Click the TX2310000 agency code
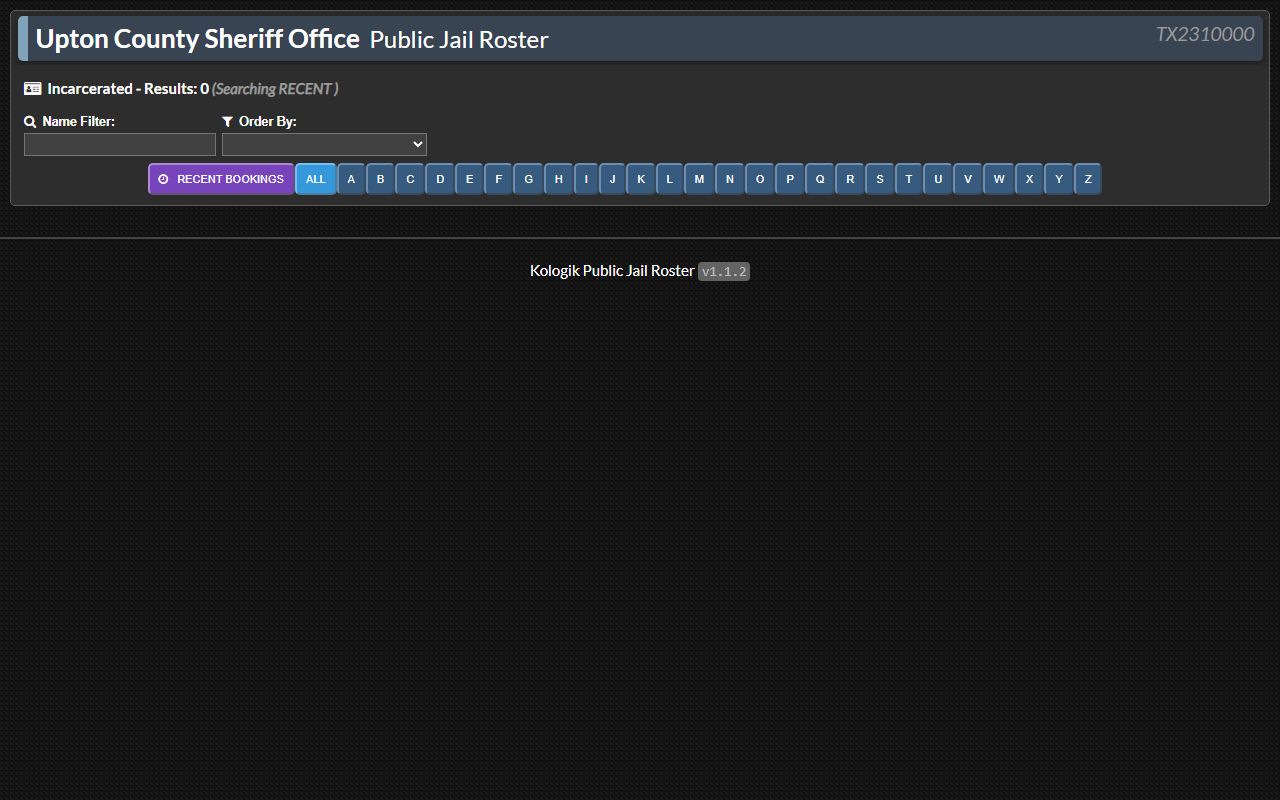Image resolution: width=1280 pixels, height=800 pixels. click(1204, 34)
